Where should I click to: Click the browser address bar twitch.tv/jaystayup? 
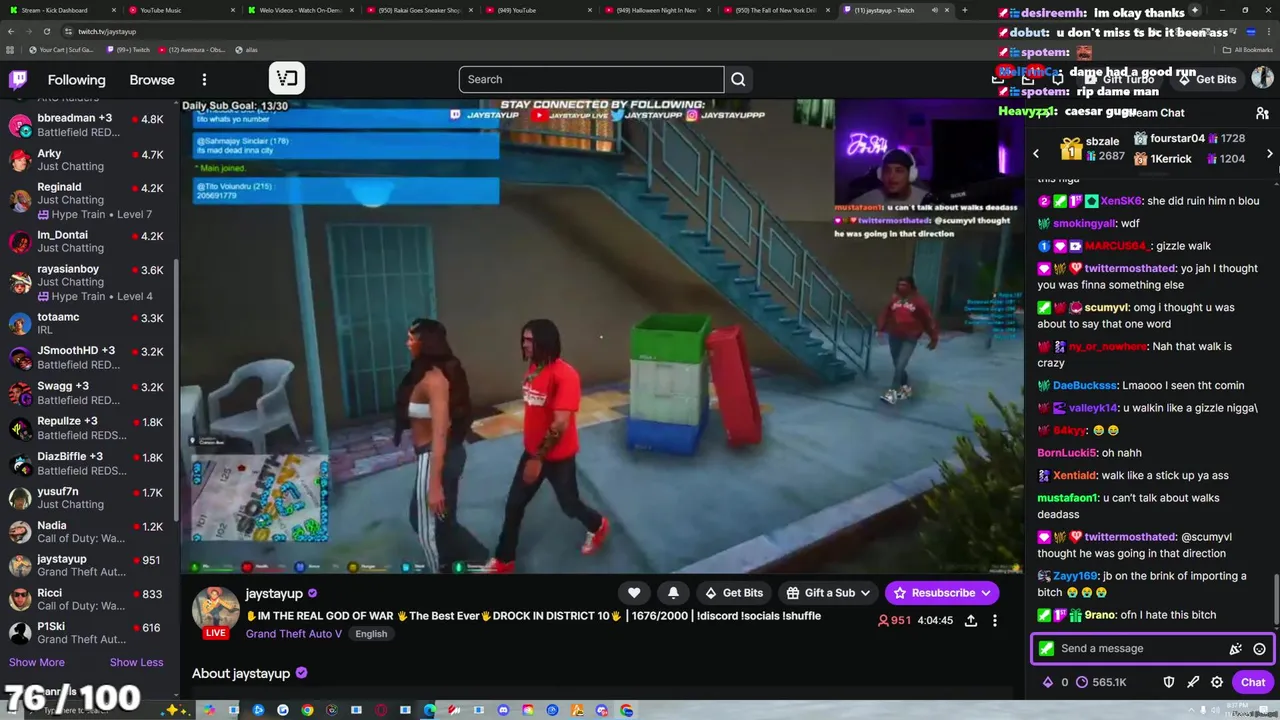[105, 31]
